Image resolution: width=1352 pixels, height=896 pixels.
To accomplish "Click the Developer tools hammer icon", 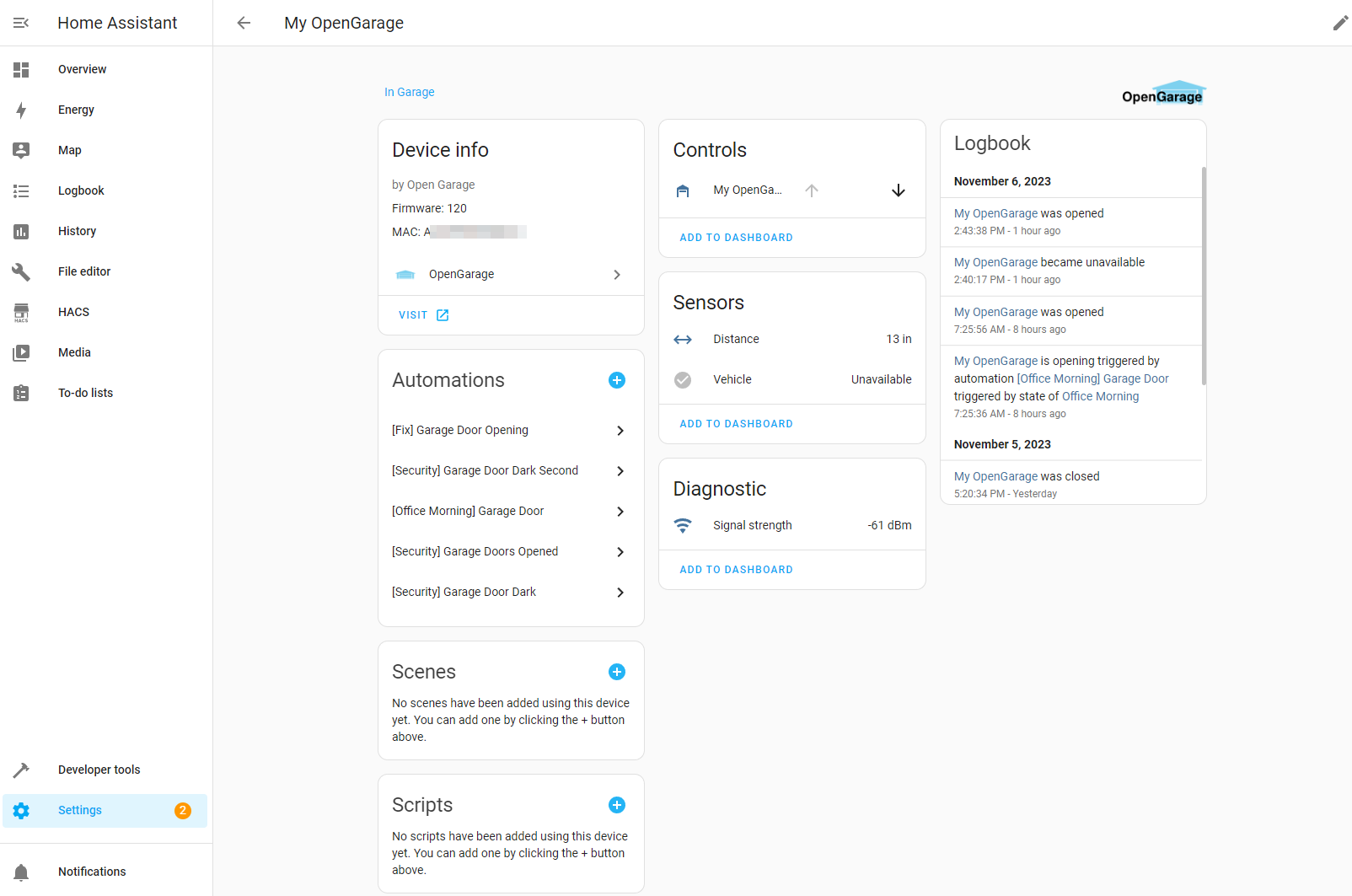I will point(21,770).
